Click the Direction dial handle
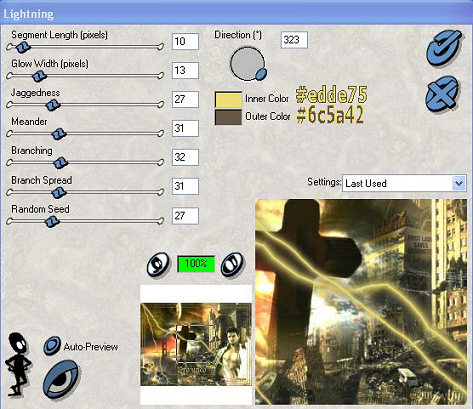The width and height of the screenshot is (473, 409). coord(261,74)
